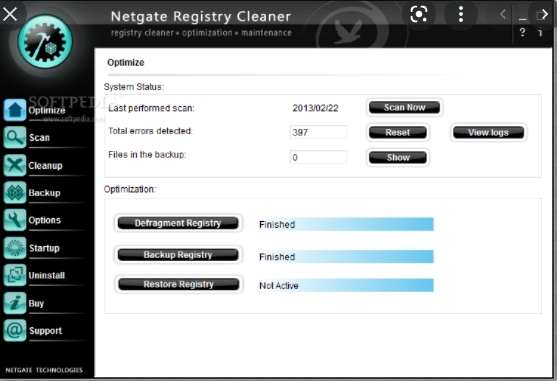Image resolution: width=557 pixels, height=381 pixels.
Task: Click the X icon at top left
Action: coord(10,14)
